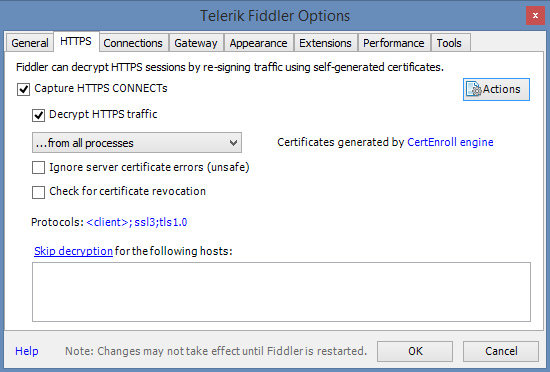This screenshot has width=550, height=372.
Task: Uncheck Capture HTTPS CONNECTs checkbox
Action: pos(24,89)
